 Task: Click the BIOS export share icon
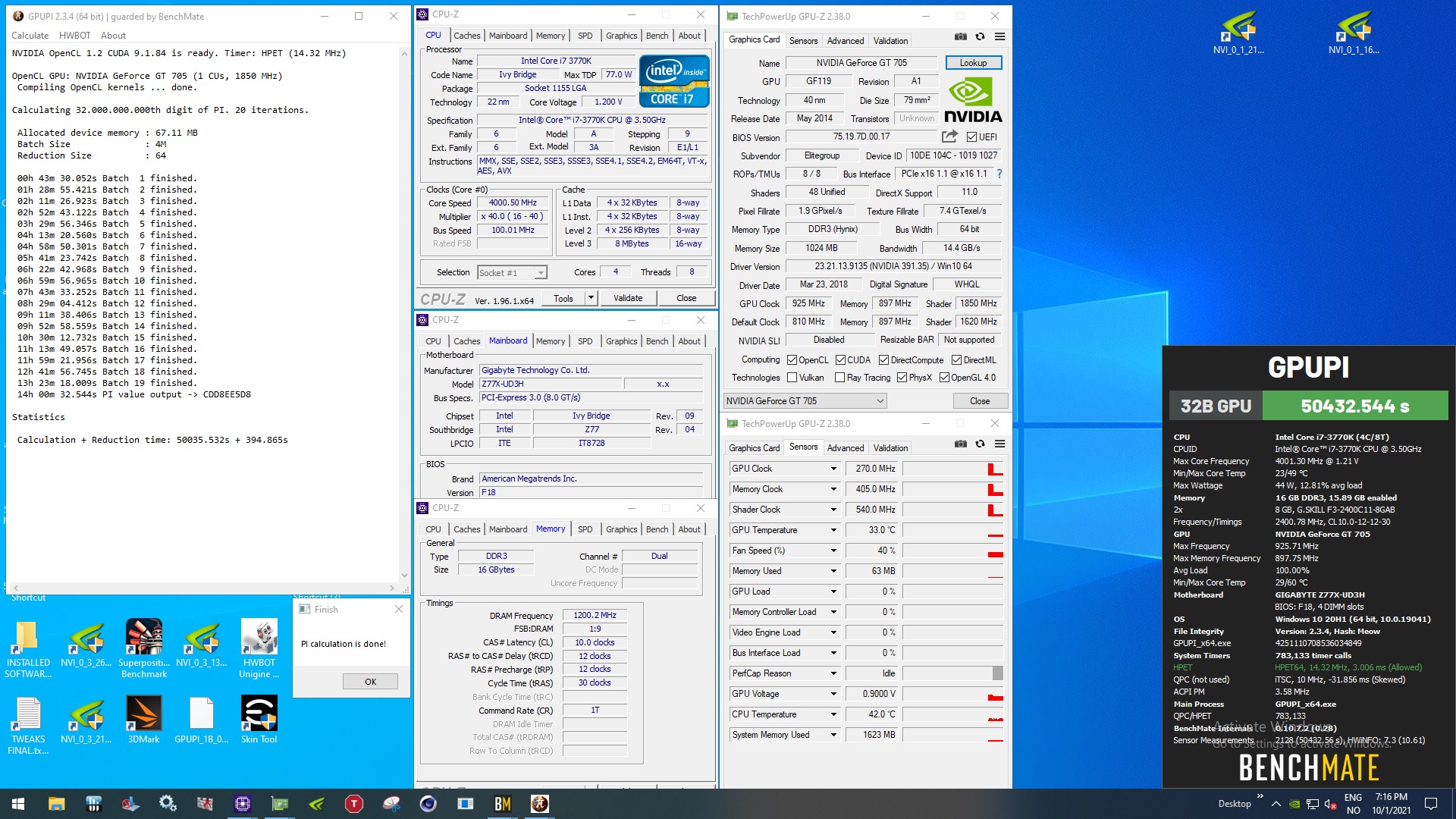pos(949,136)
